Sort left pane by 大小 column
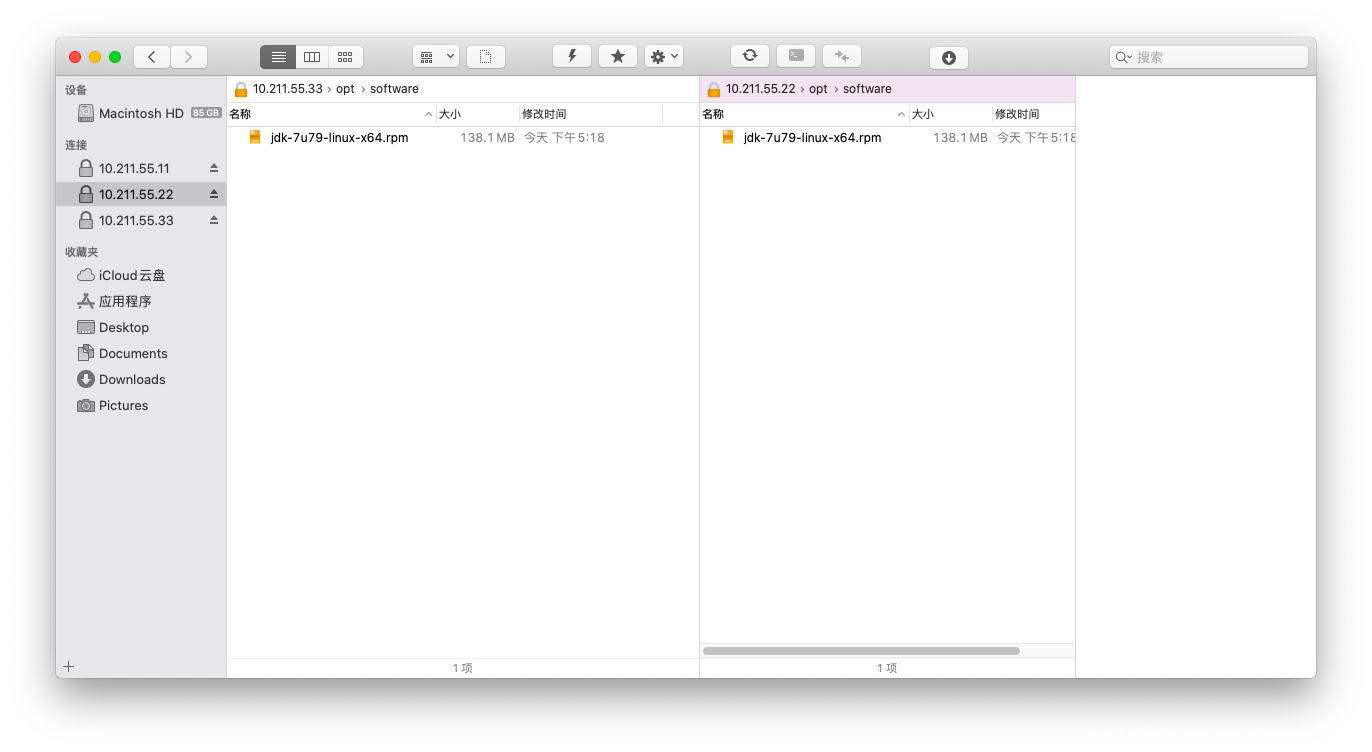1372x752 pixels. pyautogui.click(x=478, y=114)
